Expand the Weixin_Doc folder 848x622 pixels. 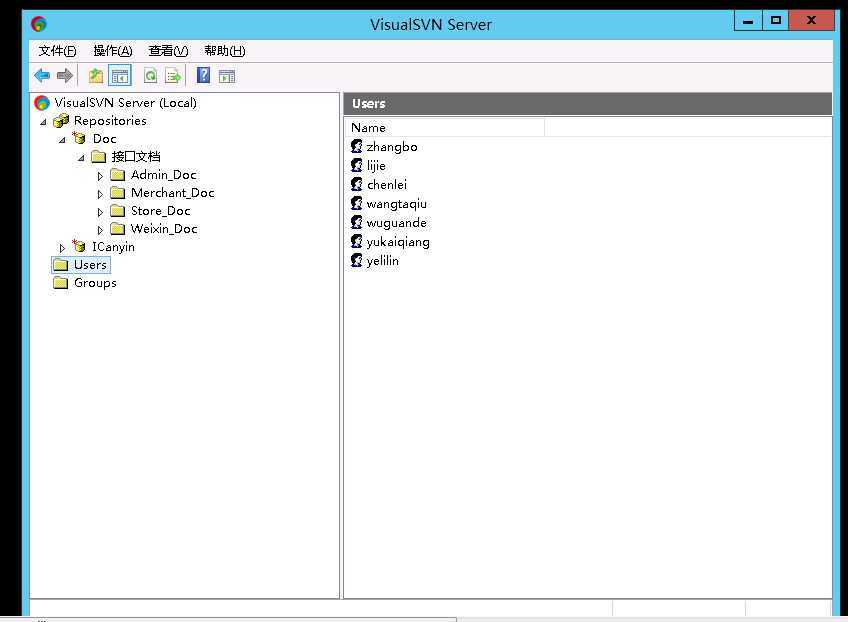point(100,230)
